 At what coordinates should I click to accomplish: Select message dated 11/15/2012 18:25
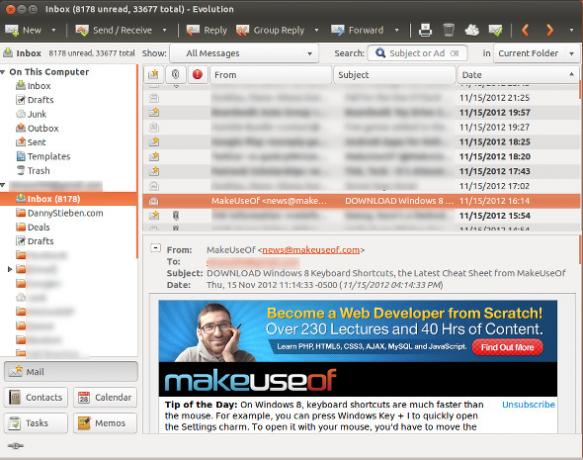click(x=361, y=142)
